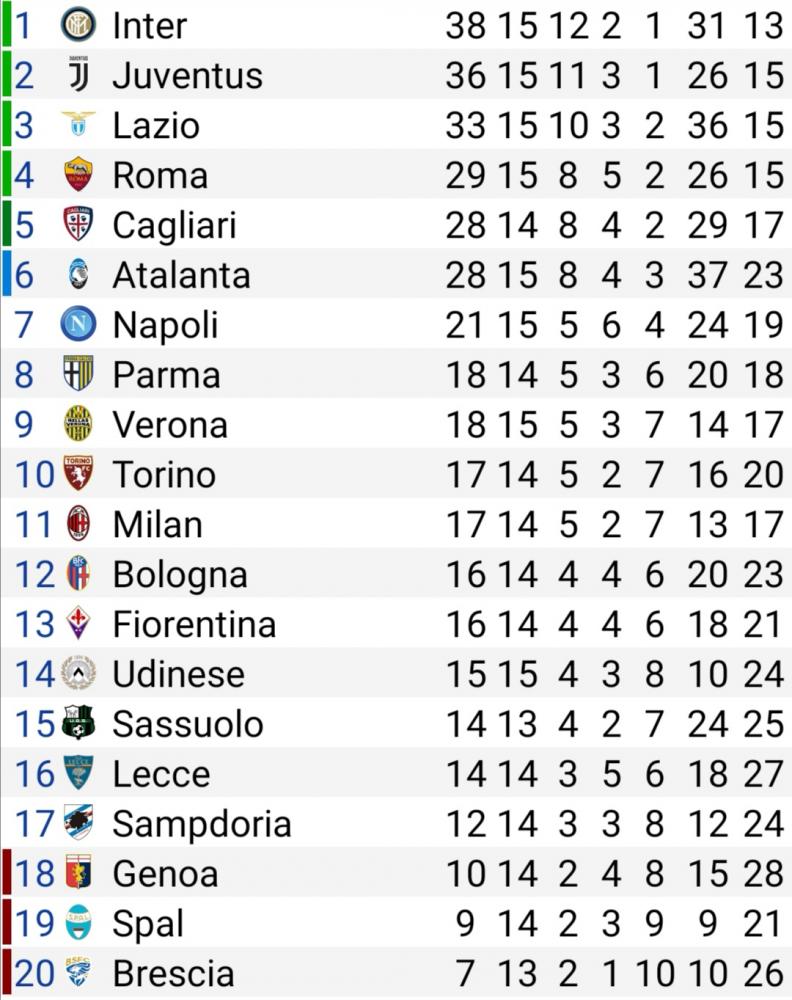Screen dimensions: 792x1000
Task: Select the Lazio eagle crest
Action: pyautogui.click(x=78, y=124)
